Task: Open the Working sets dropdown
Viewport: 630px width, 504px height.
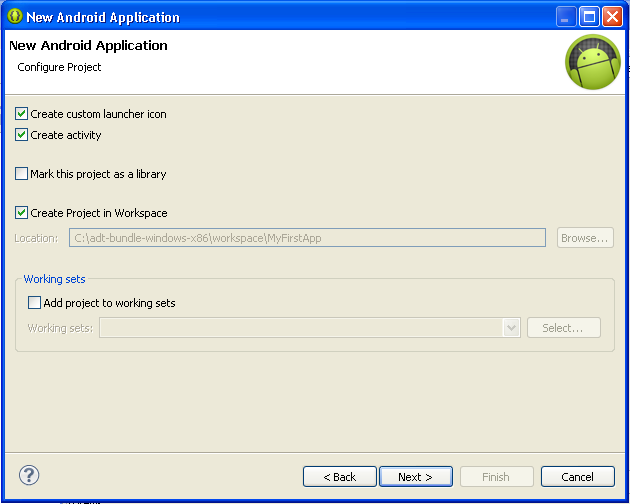Action: pyautogui.click(x=511, y=328)
